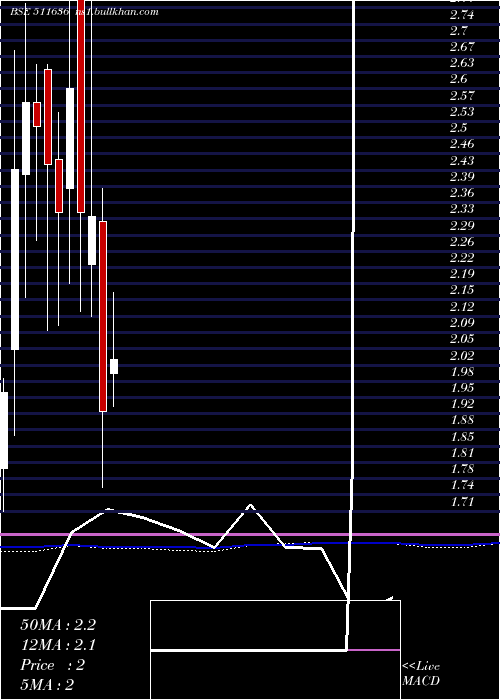500x700 pixels.
Task: Choose the 1.88 price level label
Action: [x=462, y=420]
